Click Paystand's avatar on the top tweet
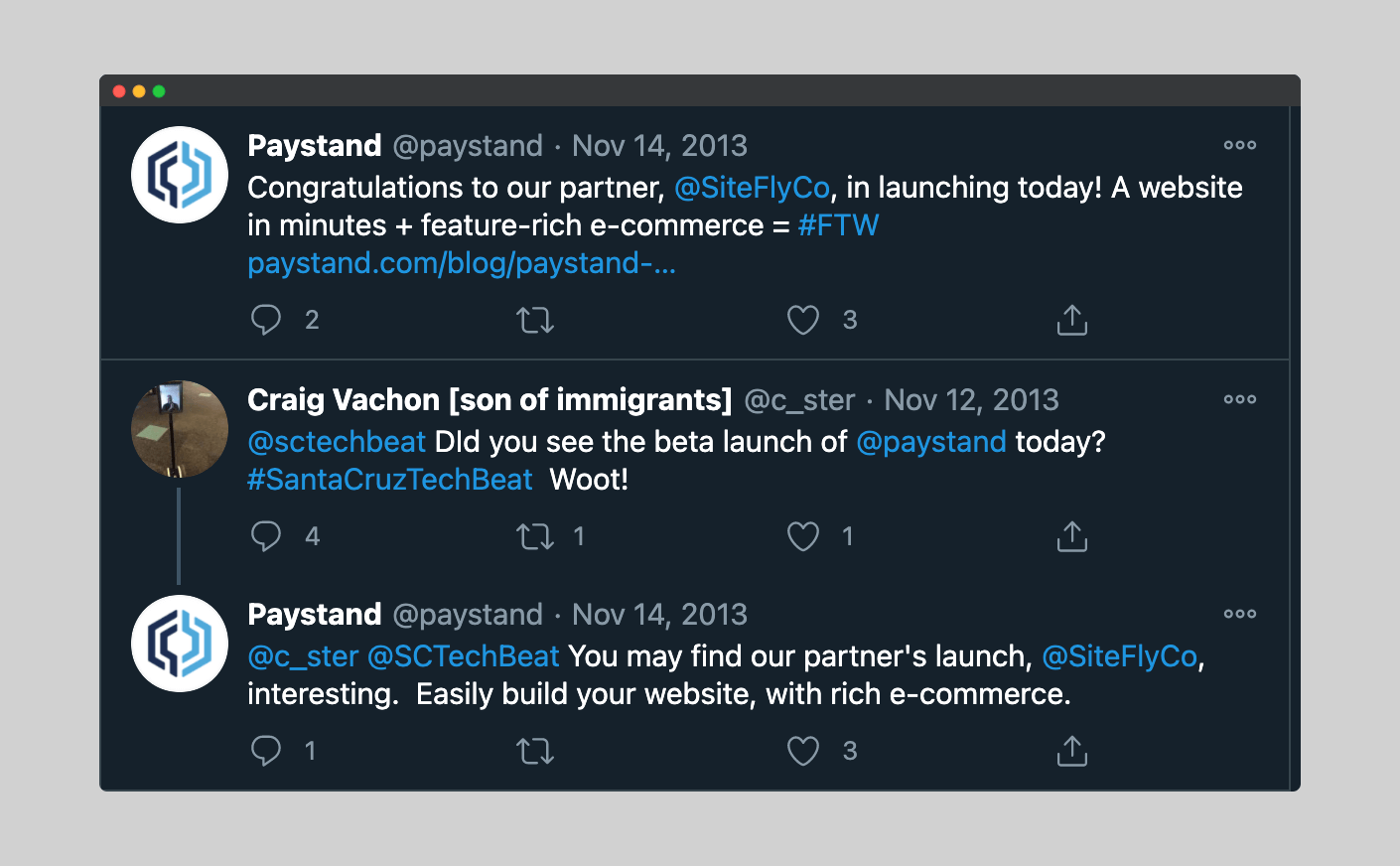 180,175
